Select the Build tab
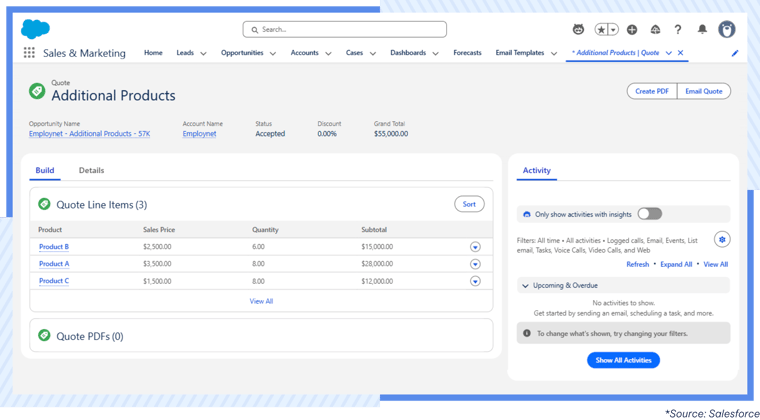Screen dimensions: 760x420 click(45, 171)
